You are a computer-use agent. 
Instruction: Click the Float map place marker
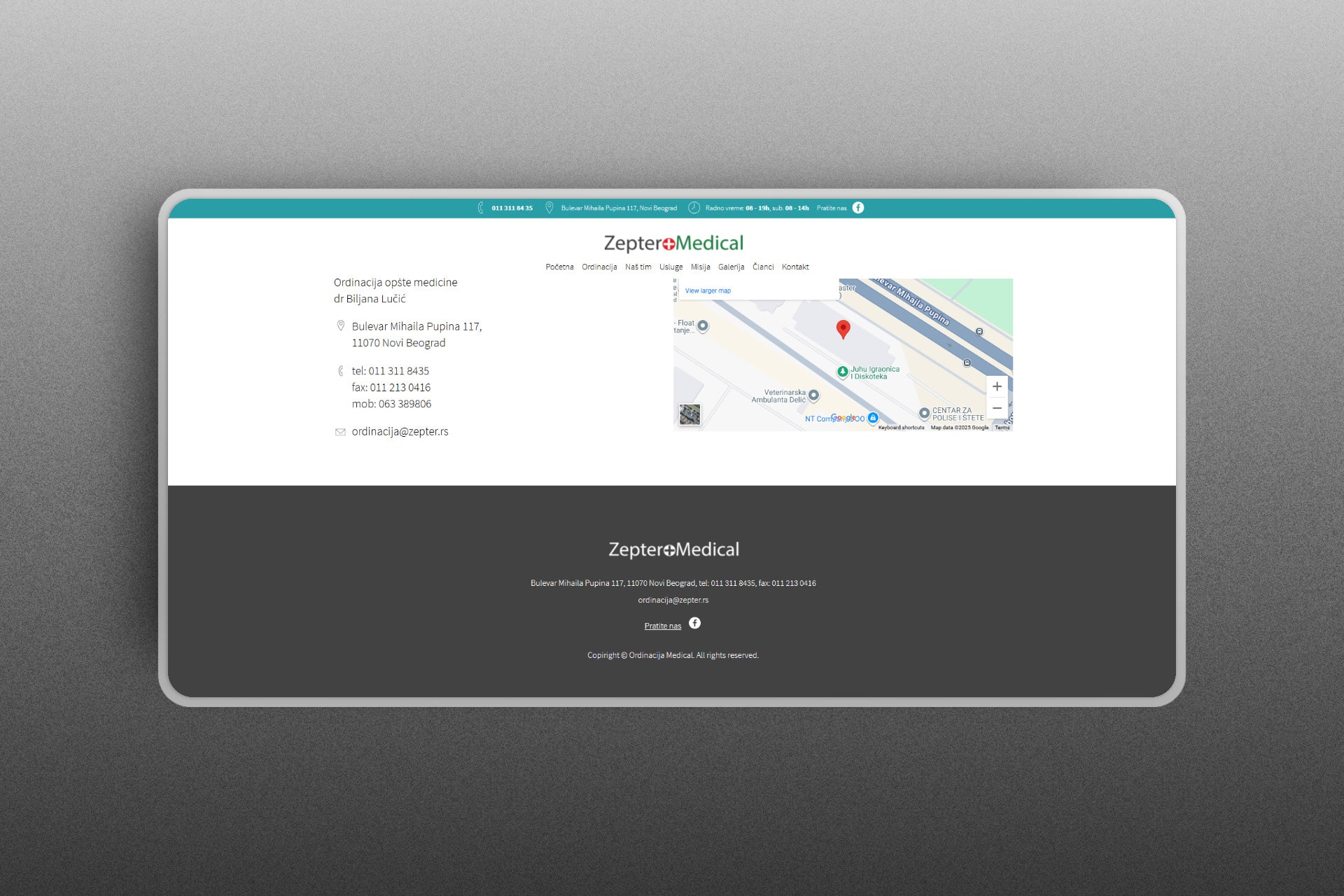[703, 325]
